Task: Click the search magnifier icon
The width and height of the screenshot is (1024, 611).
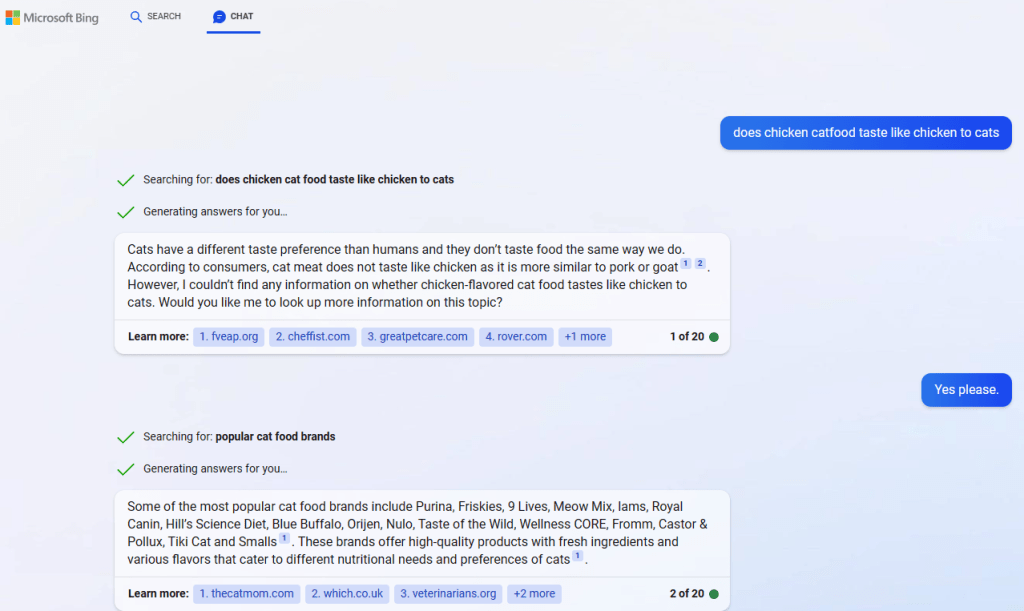Action: pyautogui.click(x=136, y=17)
